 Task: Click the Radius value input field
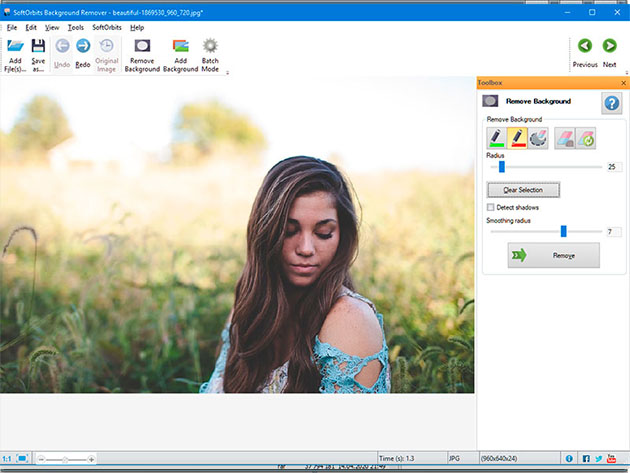tap(613, 167)
